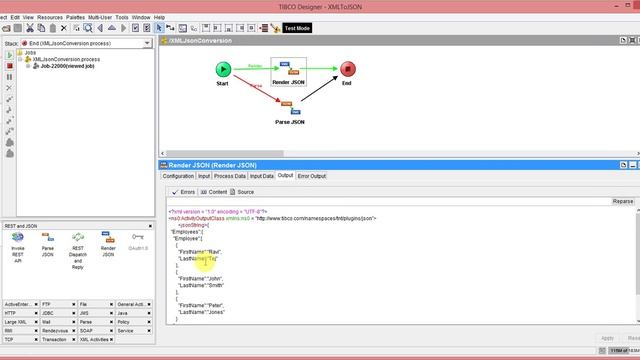Screen dimensions: 640x360
Task: Switch to the Input tab
Action: (204, 176)
